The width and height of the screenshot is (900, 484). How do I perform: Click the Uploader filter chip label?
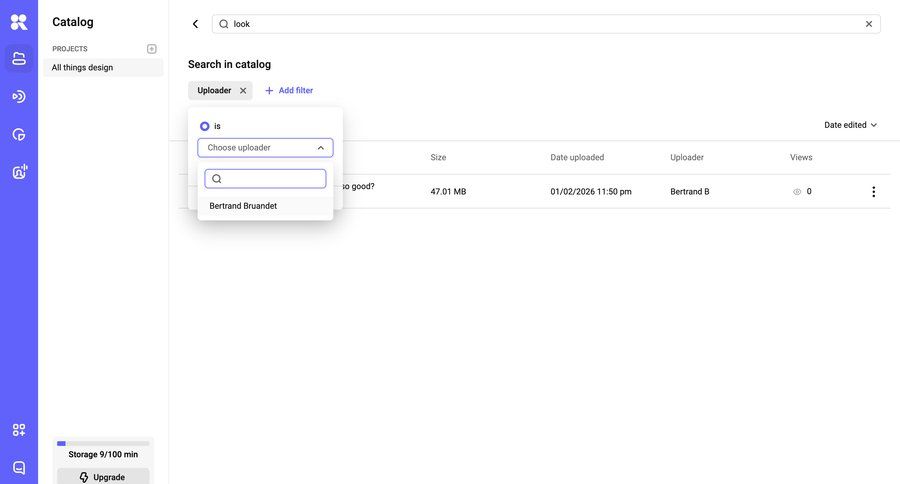[214, 91]
